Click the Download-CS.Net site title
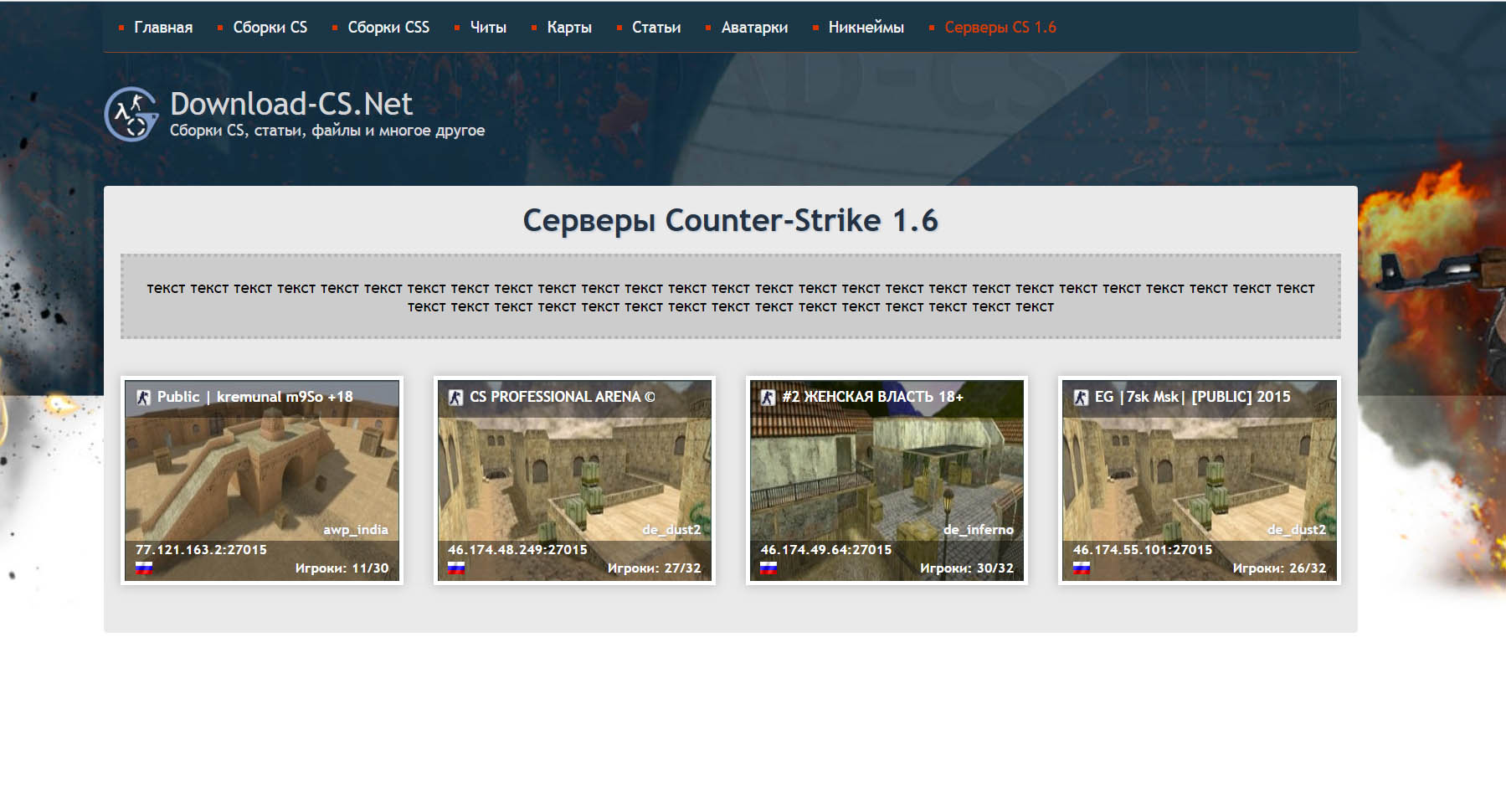This screenshot has height=812, width=1506. click(x=291, y=104)
